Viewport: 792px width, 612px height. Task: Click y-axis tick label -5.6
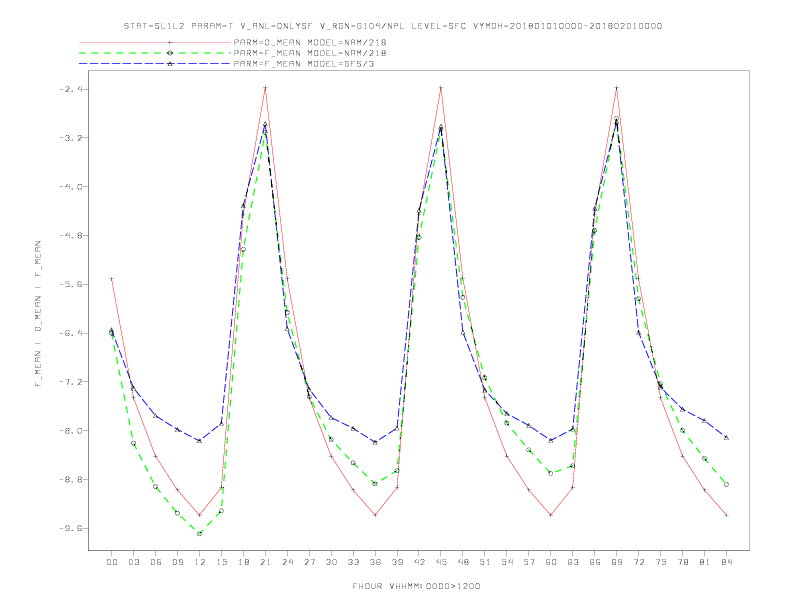(71, 284)
